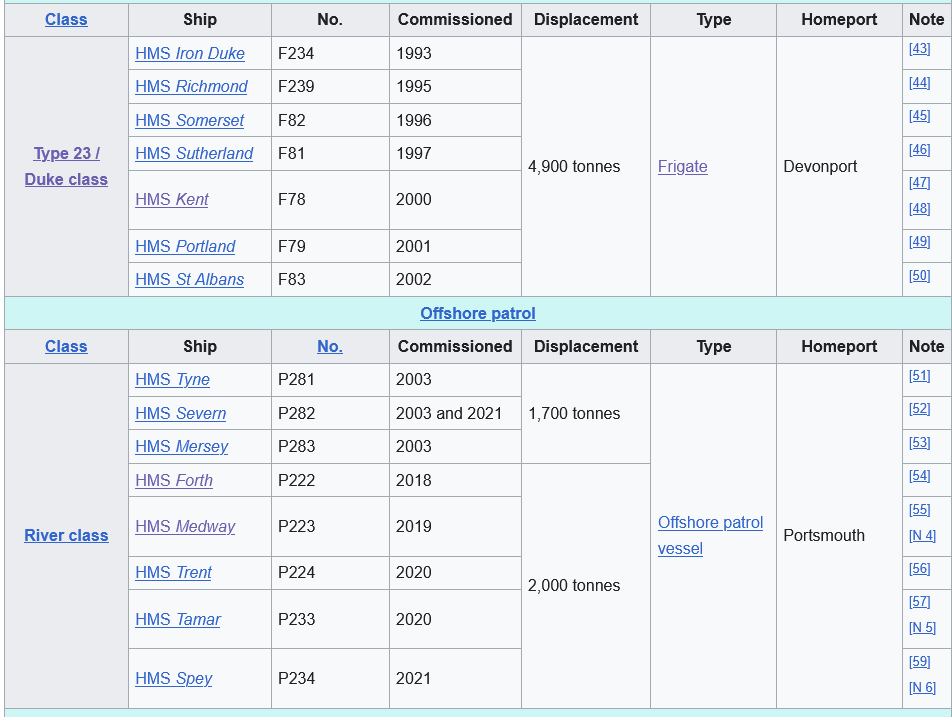Screen dimensions: 952x717
Task: Jump to reference [53]
Action: 919,443
